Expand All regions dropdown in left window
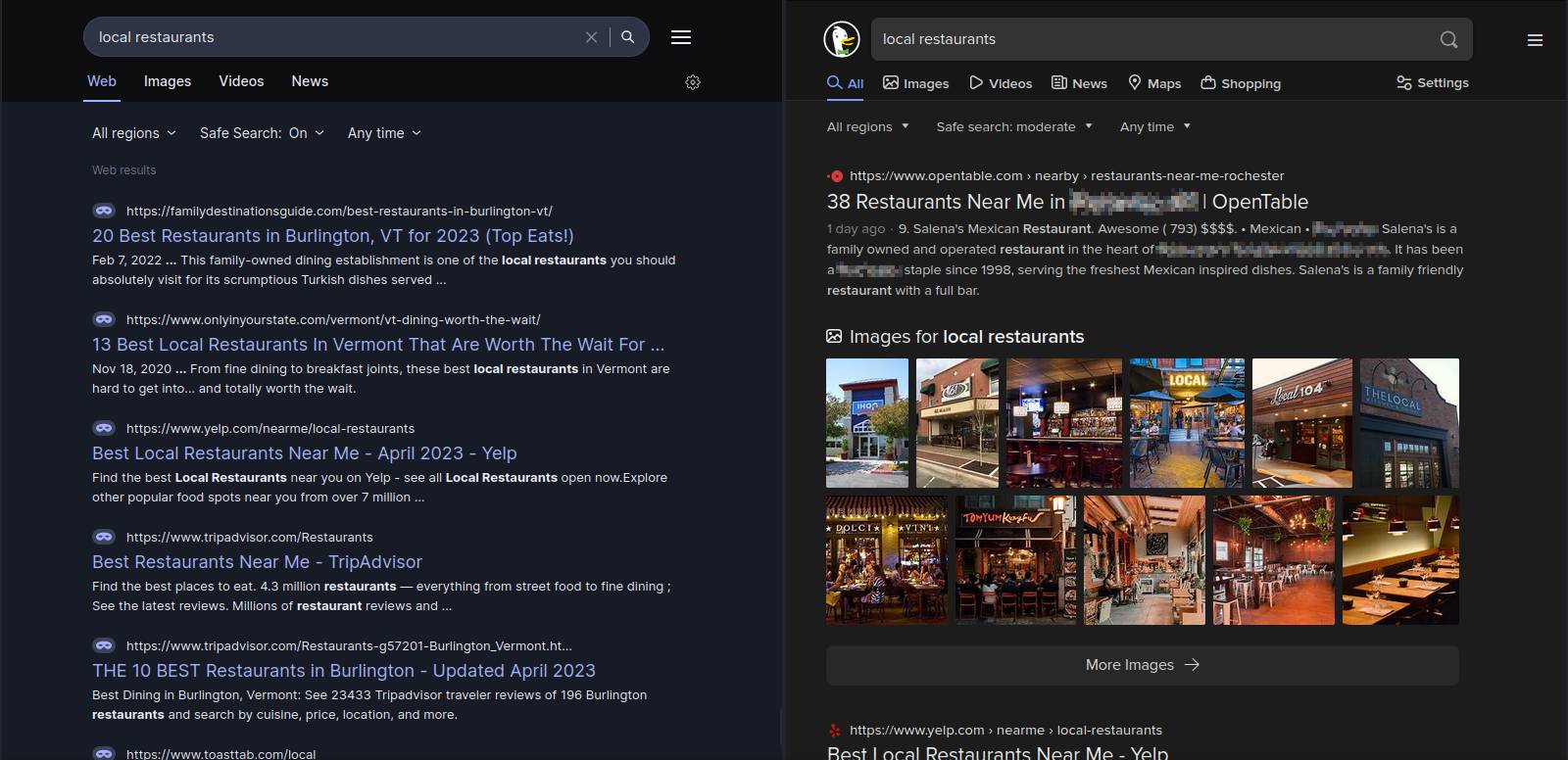This screenshot has height=760, width=1568. (x=134, y=133)
